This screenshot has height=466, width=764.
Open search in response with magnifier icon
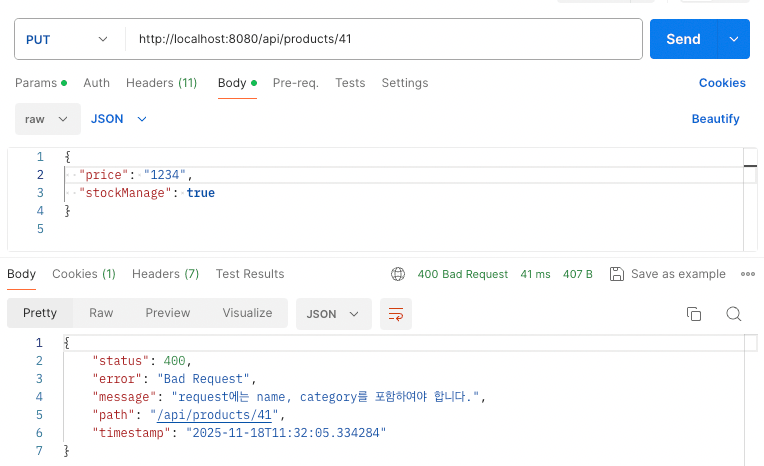tap(733, 314)
